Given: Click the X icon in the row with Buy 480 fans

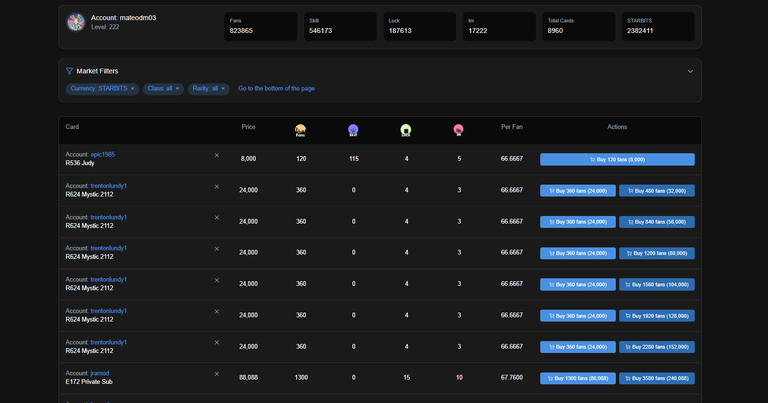Looking at the screenshot, I should point(216,187).
